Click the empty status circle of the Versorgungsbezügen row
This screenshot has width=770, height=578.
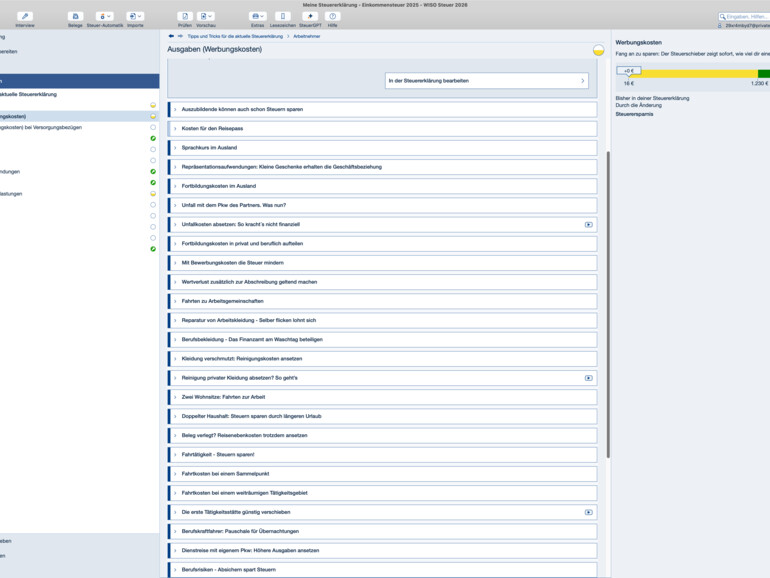coord(153,127)
